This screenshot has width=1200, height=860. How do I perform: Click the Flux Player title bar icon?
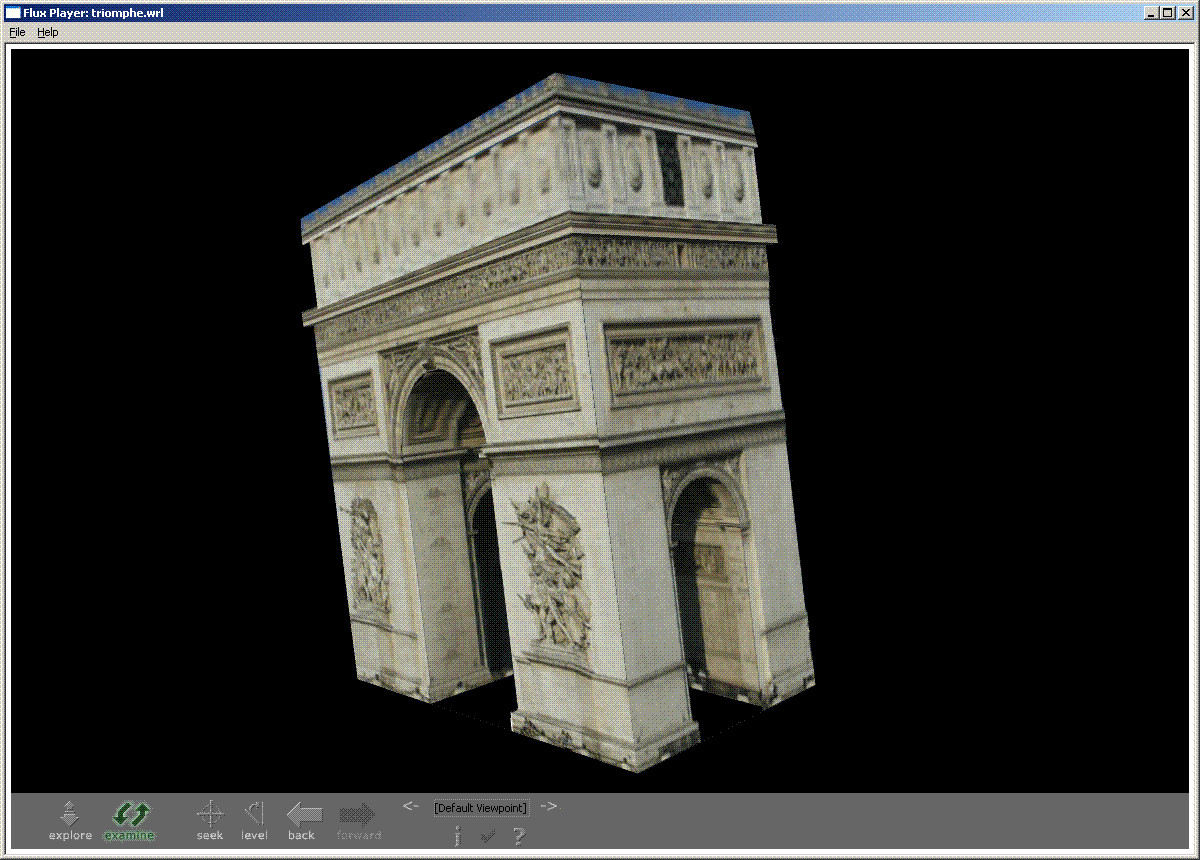click(13, 13)
